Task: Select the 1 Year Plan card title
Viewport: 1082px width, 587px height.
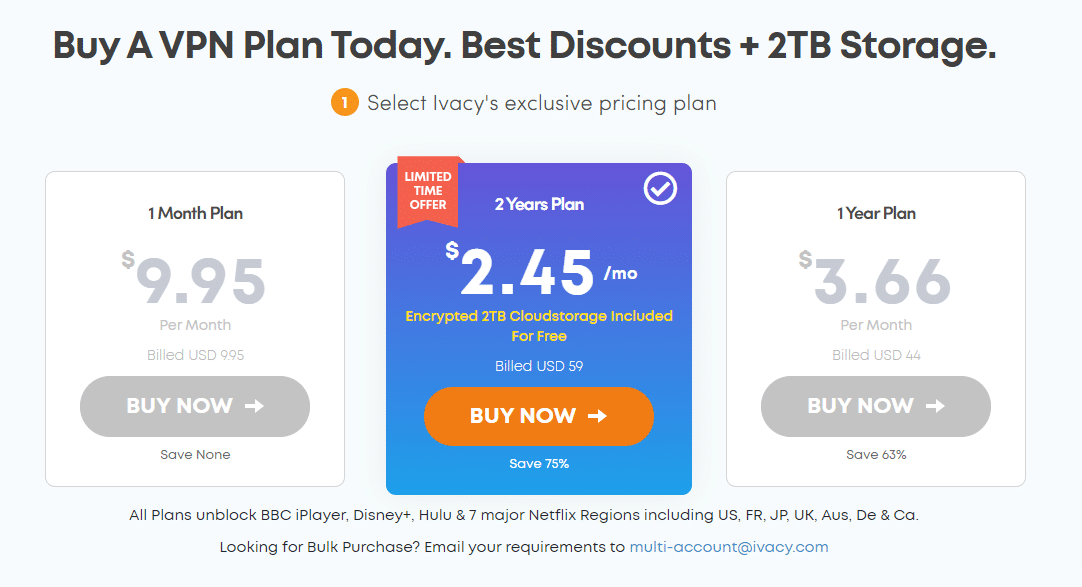Action: (876, 213)
